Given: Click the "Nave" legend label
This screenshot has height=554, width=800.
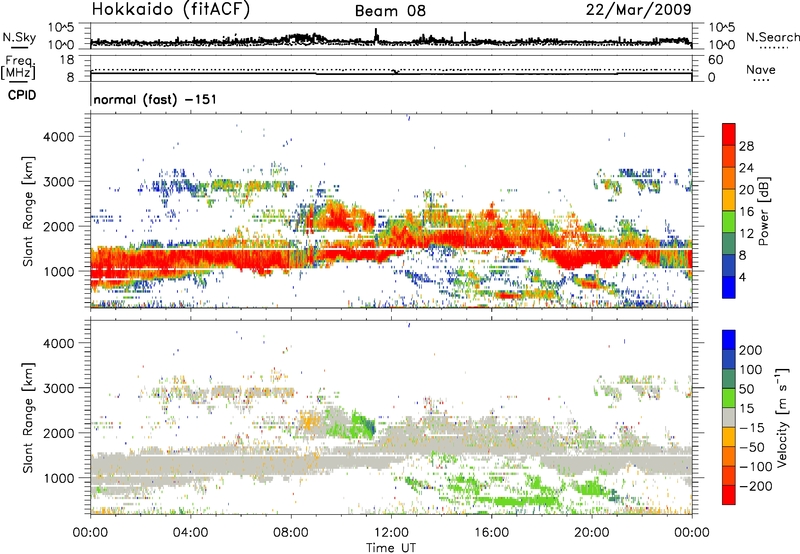Looking at the screenshot, I should point(761,69).
